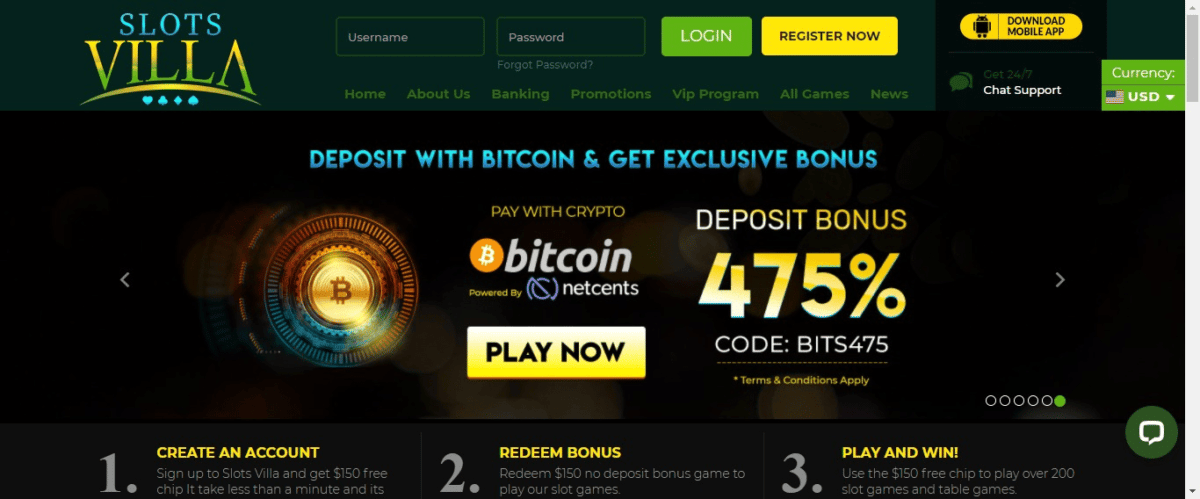The image size is (1200, 499).
Task: Open the Promotions menu item
Action: click(611, 94)
